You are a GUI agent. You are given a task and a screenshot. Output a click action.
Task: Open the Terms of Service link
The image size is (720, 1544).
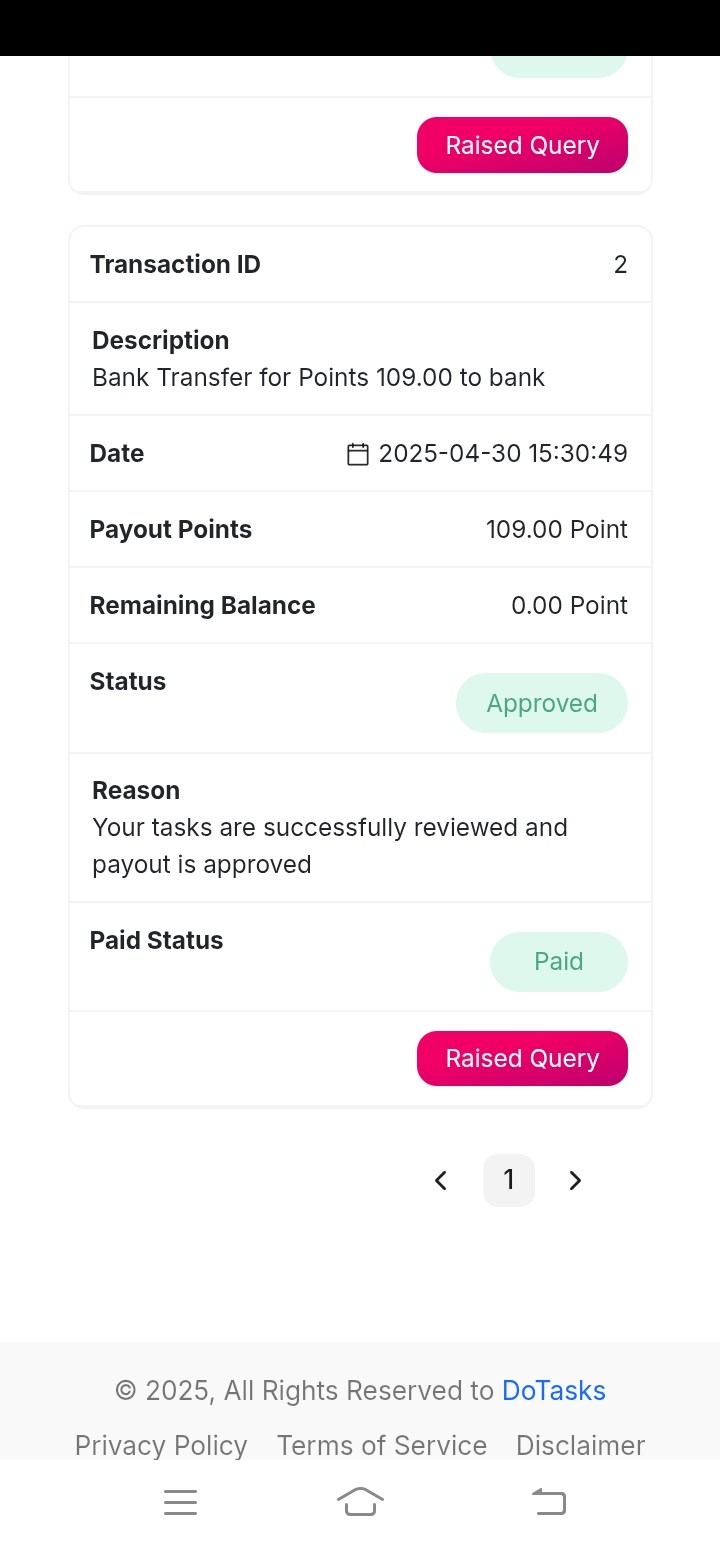[x=382, y=1446]
